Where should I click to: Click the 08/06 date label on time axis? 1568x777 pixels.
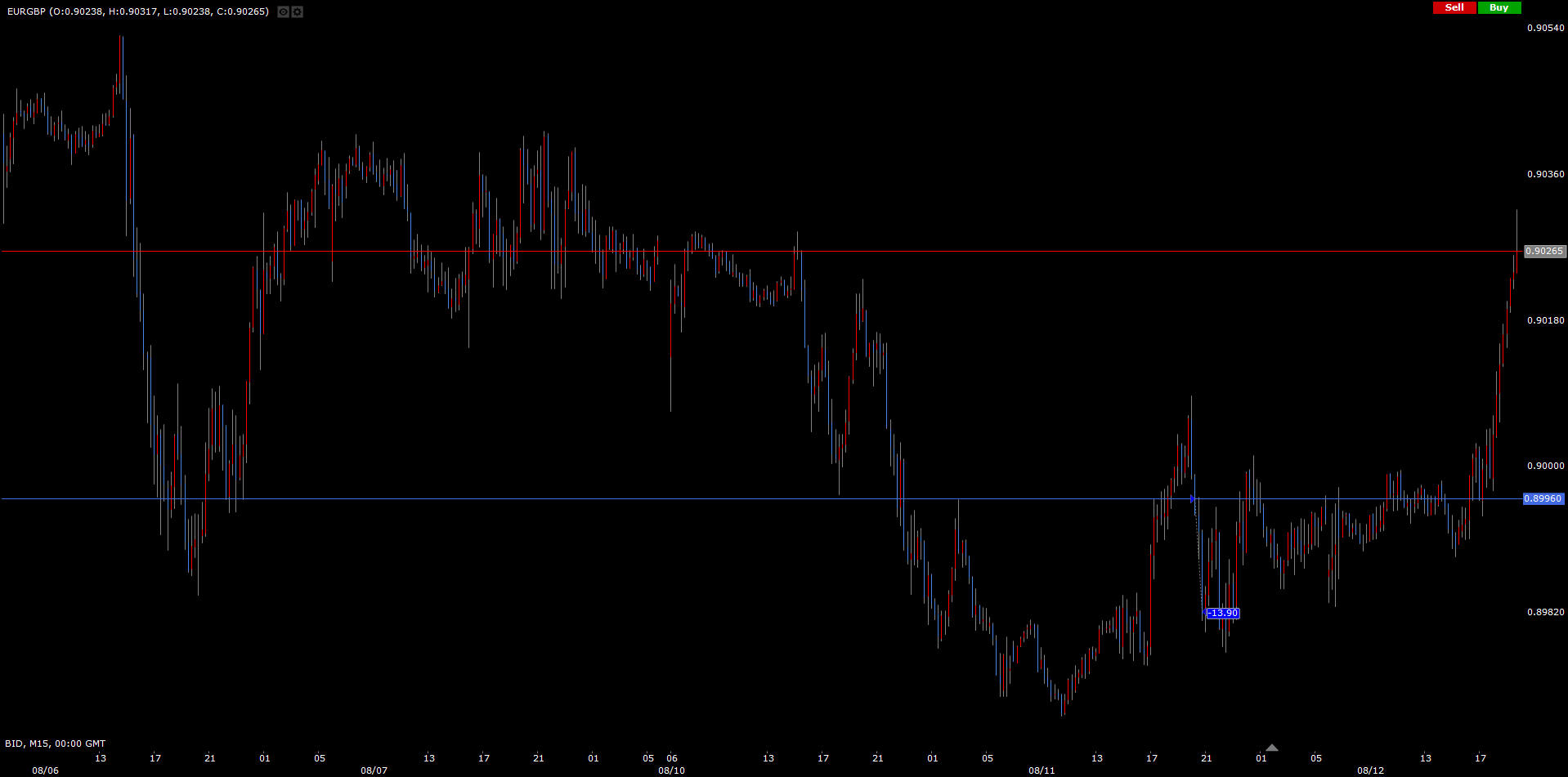[46, 770]
